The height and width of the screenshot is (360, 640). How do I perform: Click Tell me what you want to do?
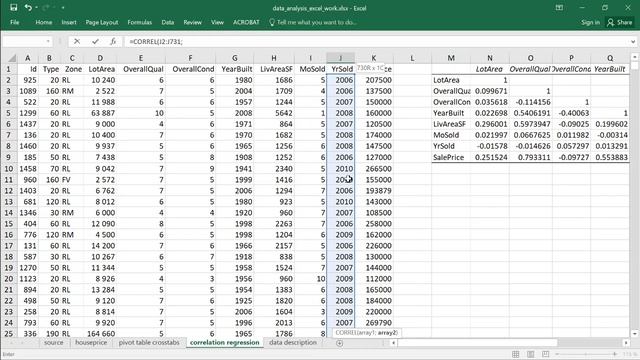(x=313, y=22)
